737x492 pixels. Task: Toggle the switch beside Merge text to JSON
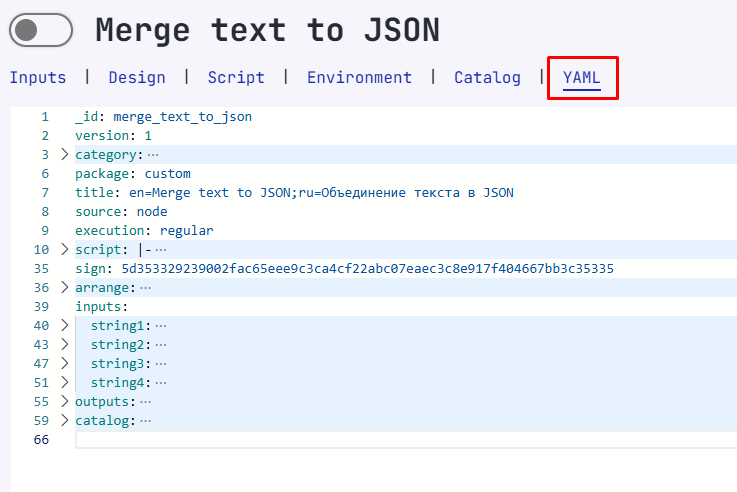pos(41,31)
